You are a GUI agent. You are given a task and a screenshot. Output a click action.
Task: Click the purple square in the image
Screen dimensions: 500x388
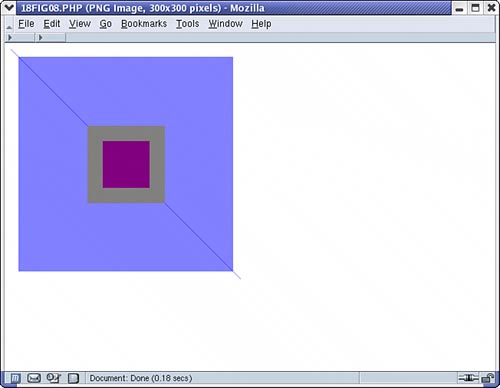[126, 164]
